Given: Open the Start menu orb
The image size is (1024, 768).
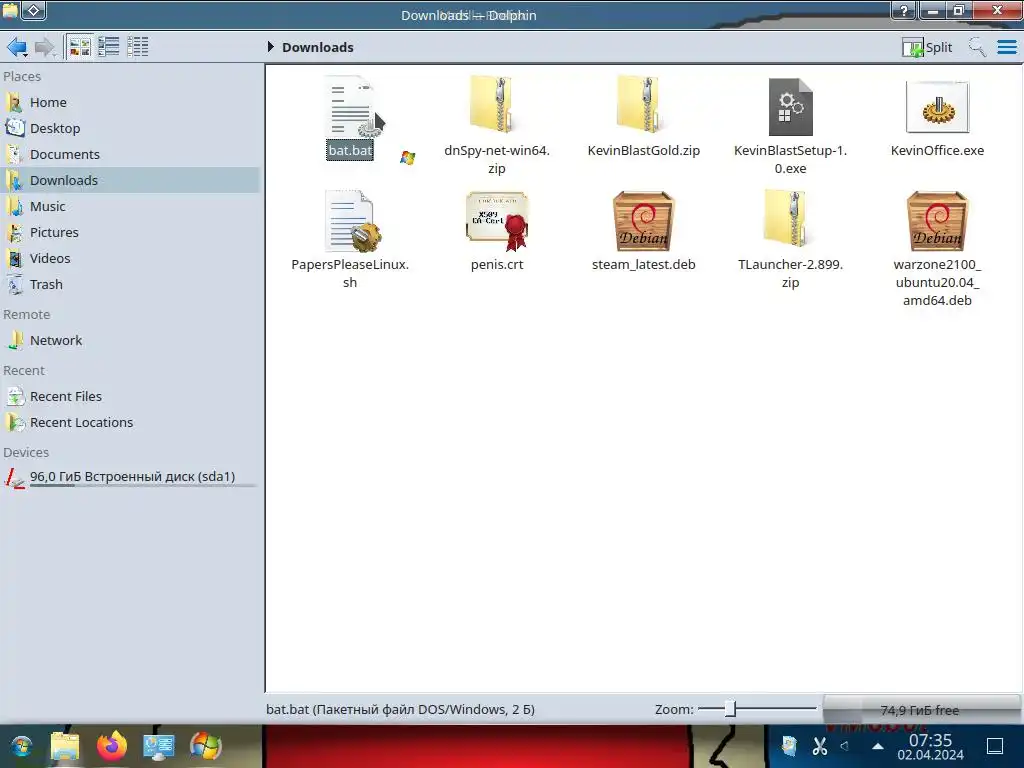Looking at the screenshot, I should pos(21,746).
